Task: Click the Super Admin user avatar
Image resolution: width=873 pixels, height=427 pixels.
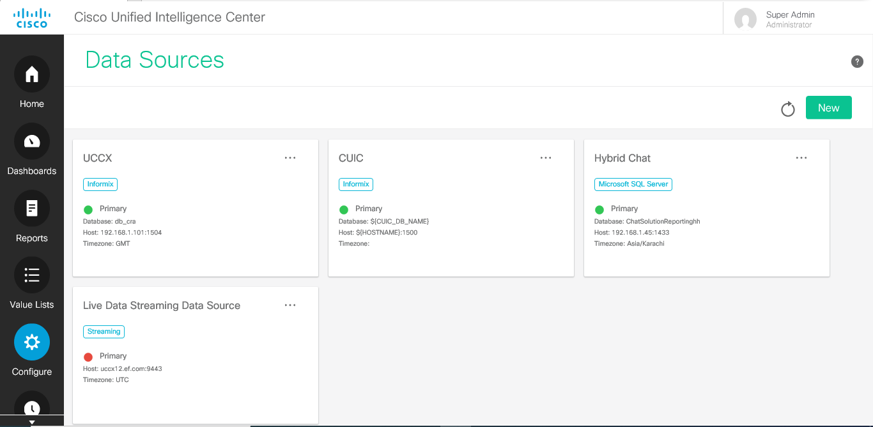Action: (x=745, y=19)
